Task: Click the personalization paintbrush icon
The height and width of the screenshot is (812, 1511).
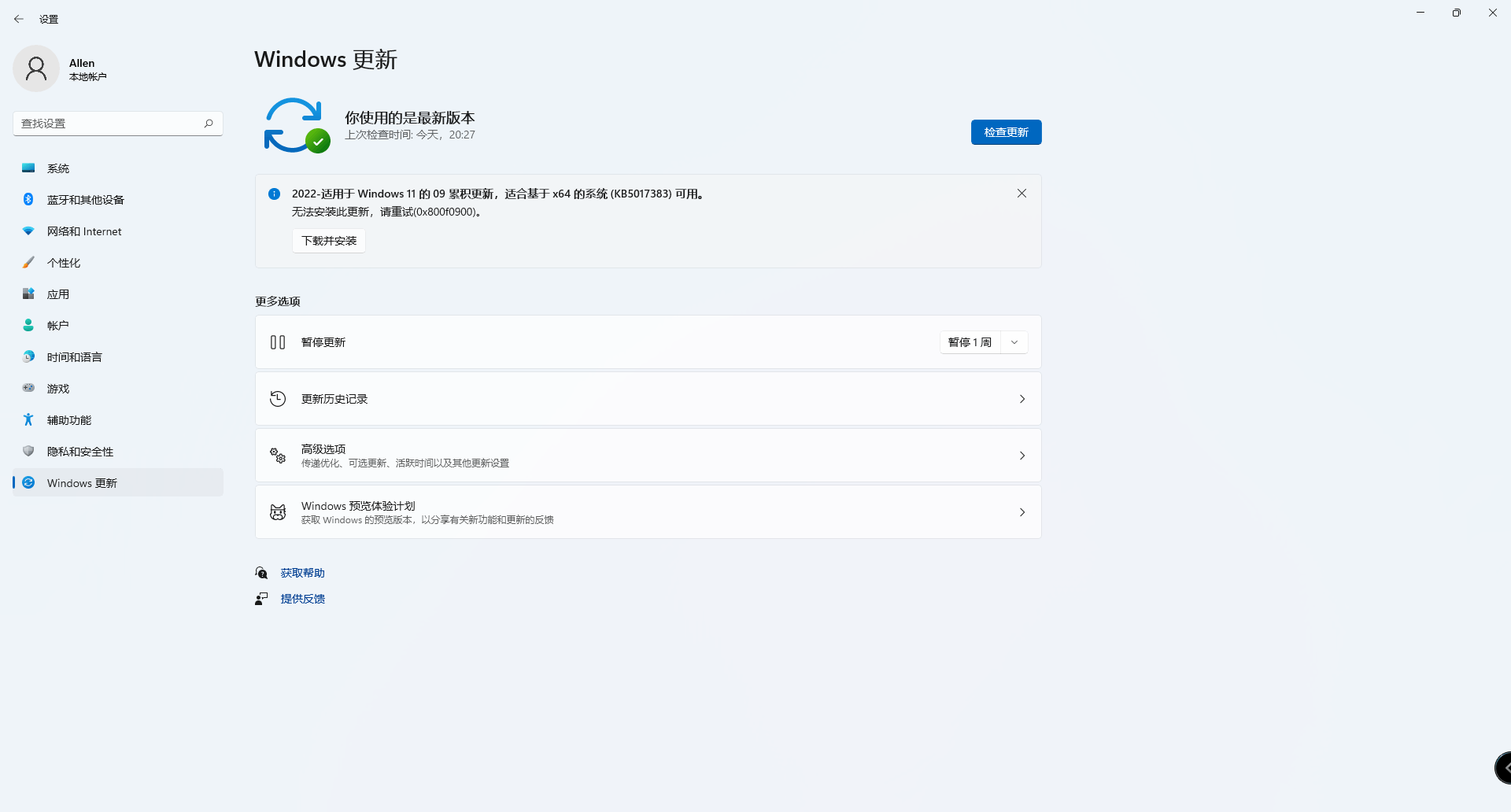Action: coord(28,263)
